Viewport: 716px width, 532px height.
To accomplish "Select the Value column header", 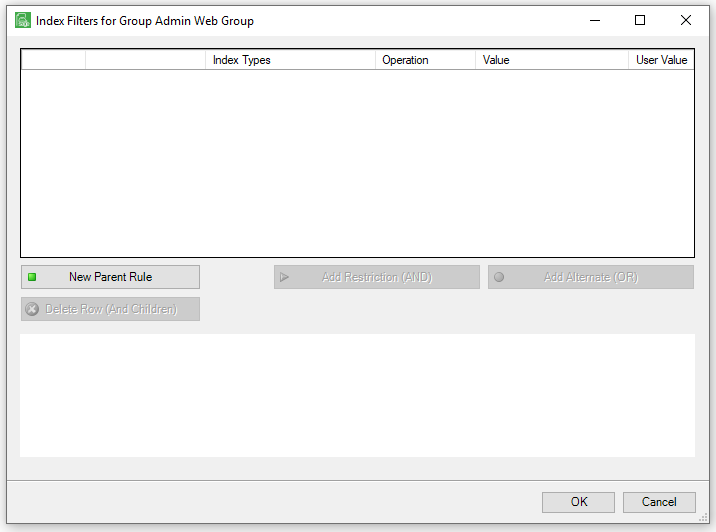I will (x=552, y=60).
